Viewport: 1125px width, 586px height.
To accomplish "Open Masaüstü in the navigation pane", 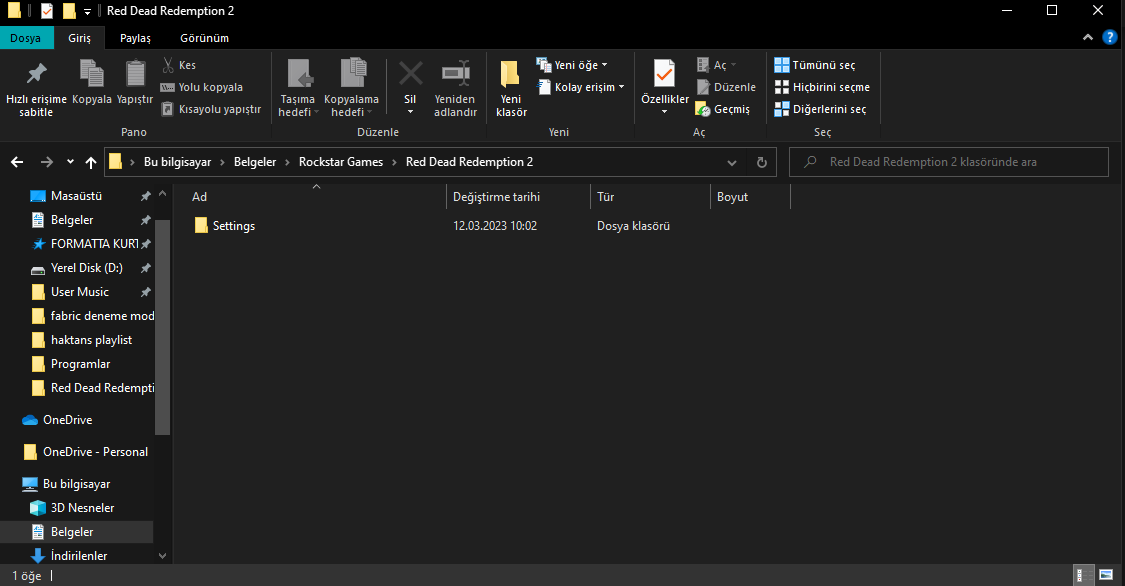I will point(77,196).
